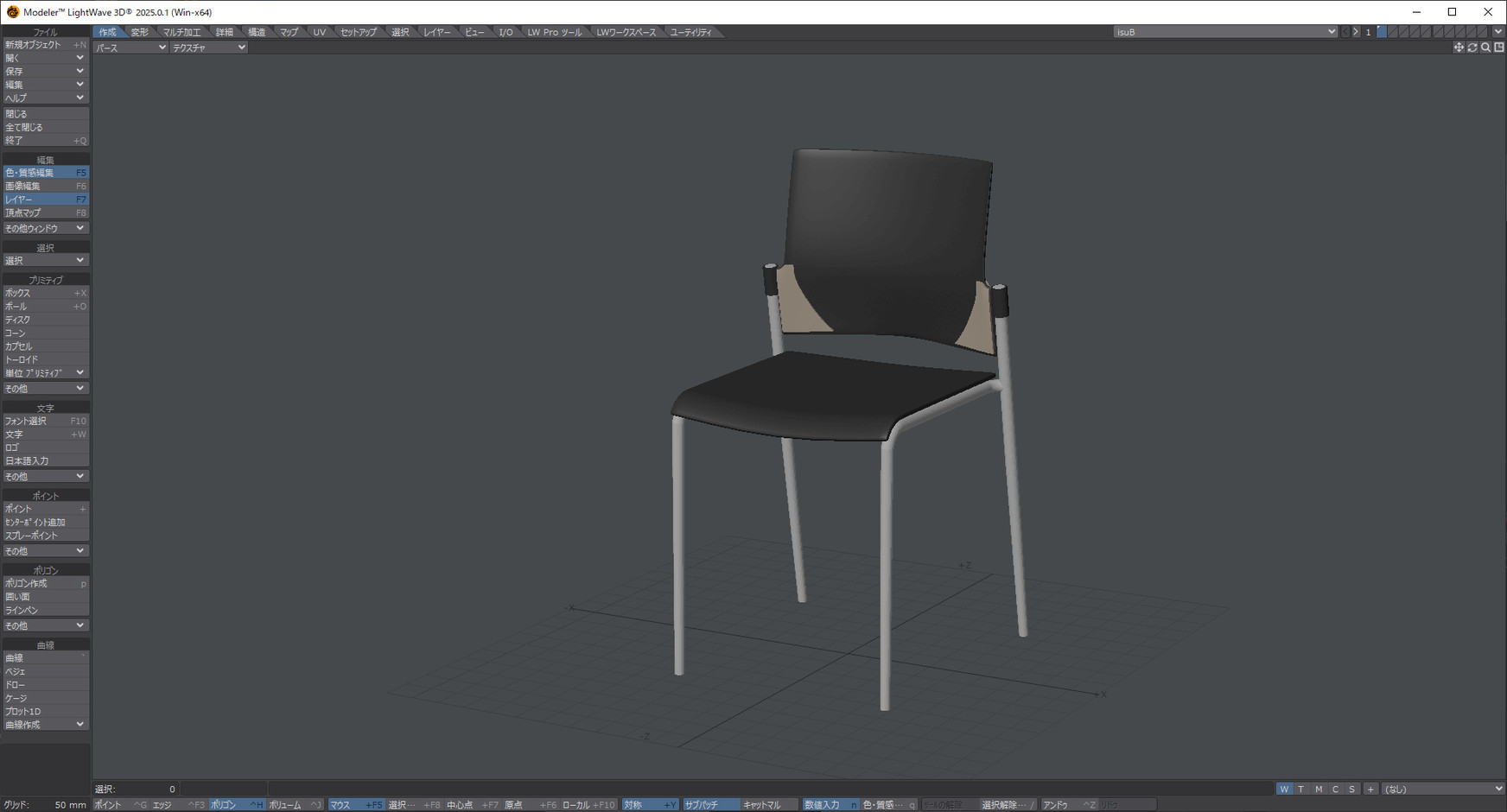This screenshot has height=812, width=1507.
Task: Switch to ポリゴン selection mode
Action: coord(237,805)
